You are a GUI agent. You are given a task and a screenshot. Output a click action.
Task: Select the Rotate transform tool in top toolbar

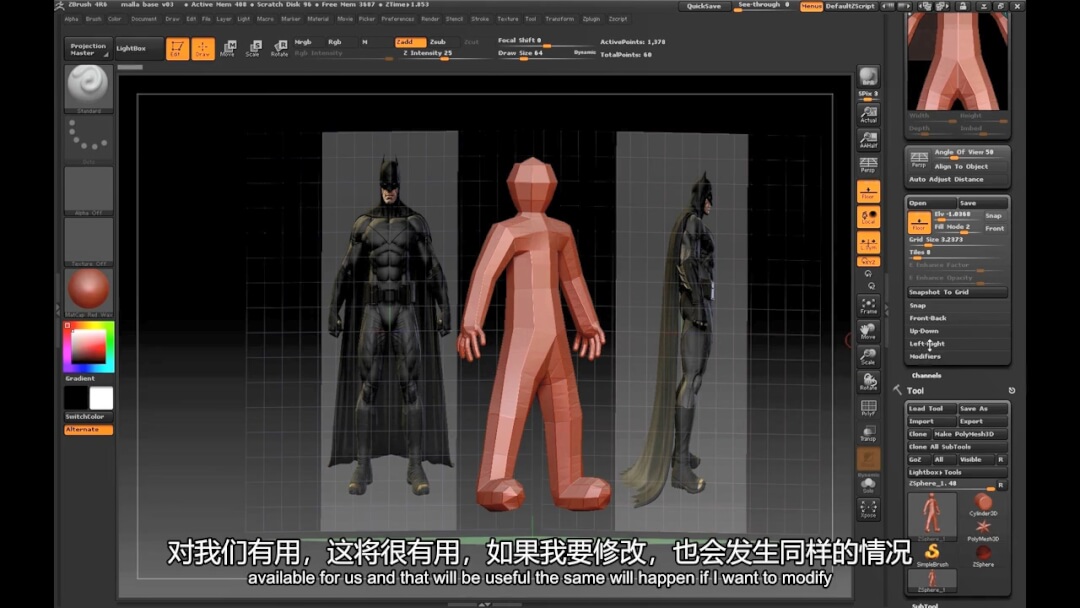point(279,48)
